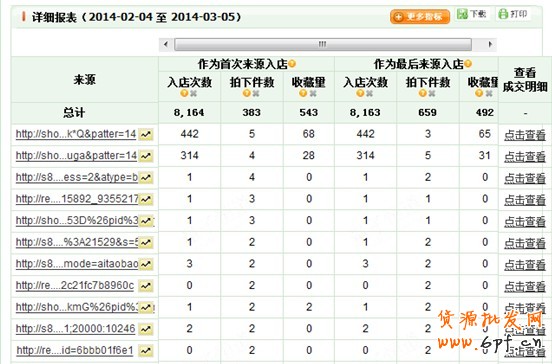Screen dimensions: 552x364
Task: Open source link http://sho...53D%26pid%3
Action: (77, 221)
